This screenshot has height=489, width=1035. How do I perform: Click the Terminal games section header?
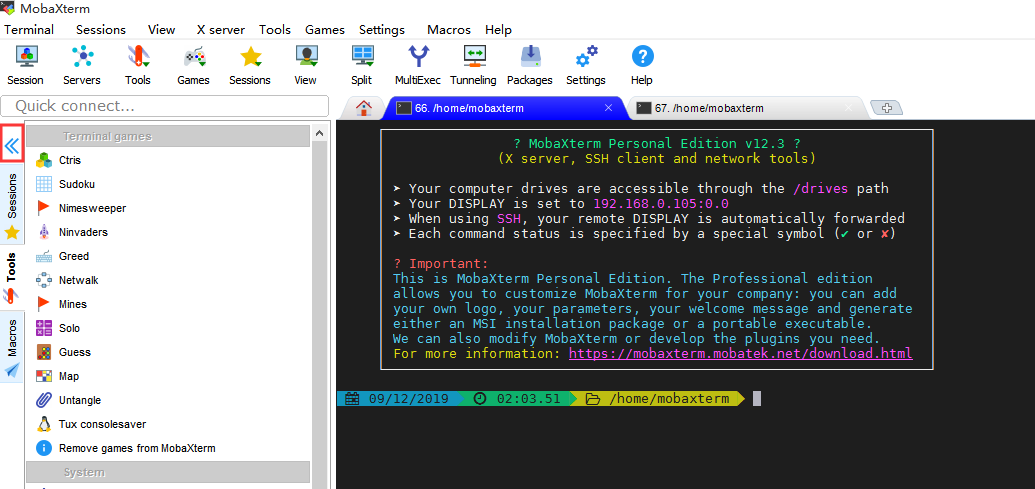pos(168,136)
